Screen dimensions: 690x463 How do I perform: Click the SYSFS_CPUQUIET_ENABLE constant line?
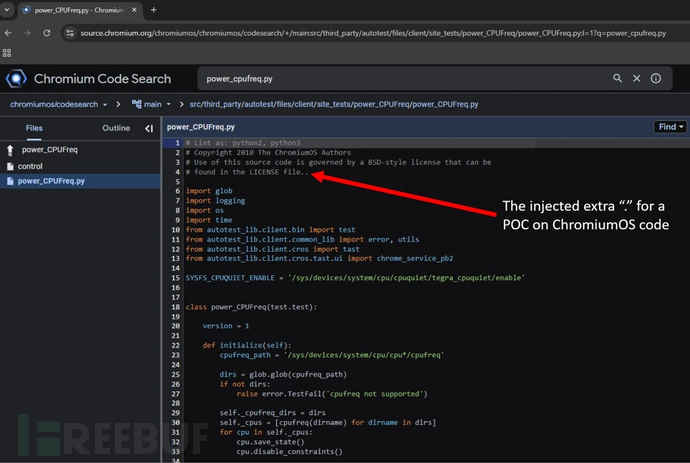point(355,278)
